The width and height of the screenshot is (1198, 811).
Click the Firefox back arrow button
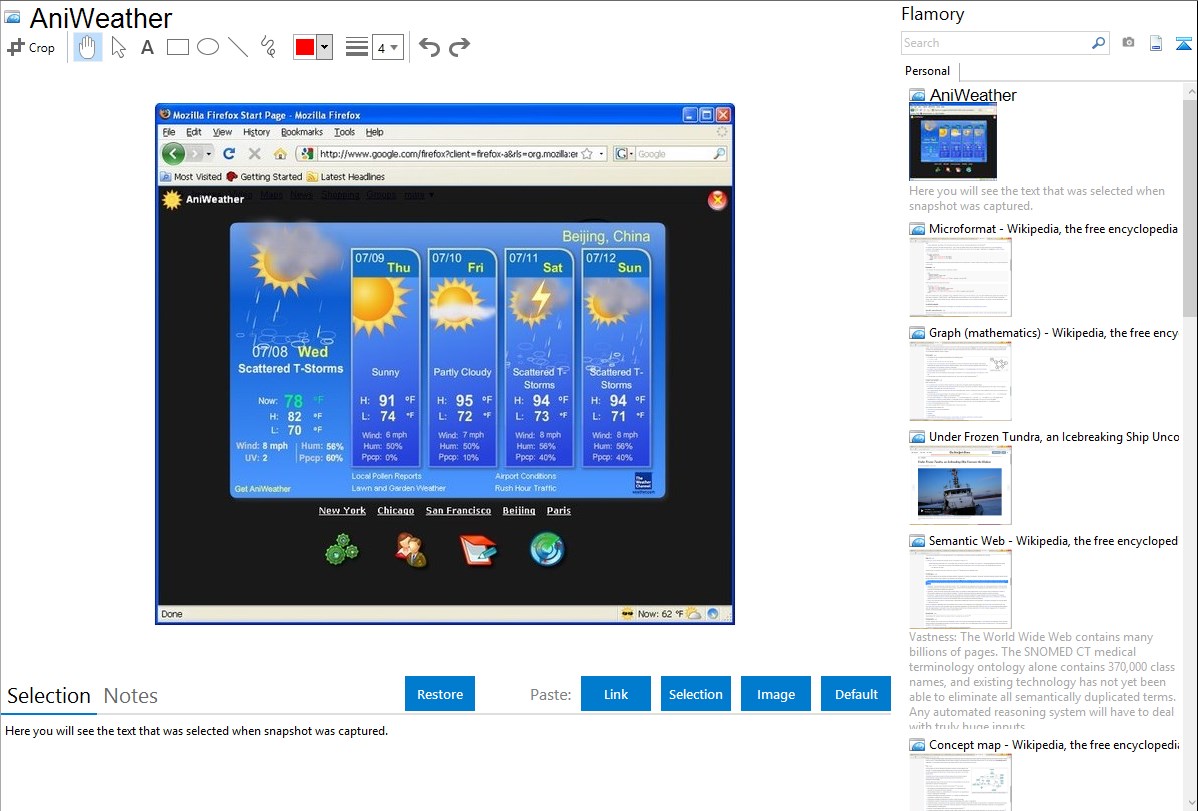173,154
